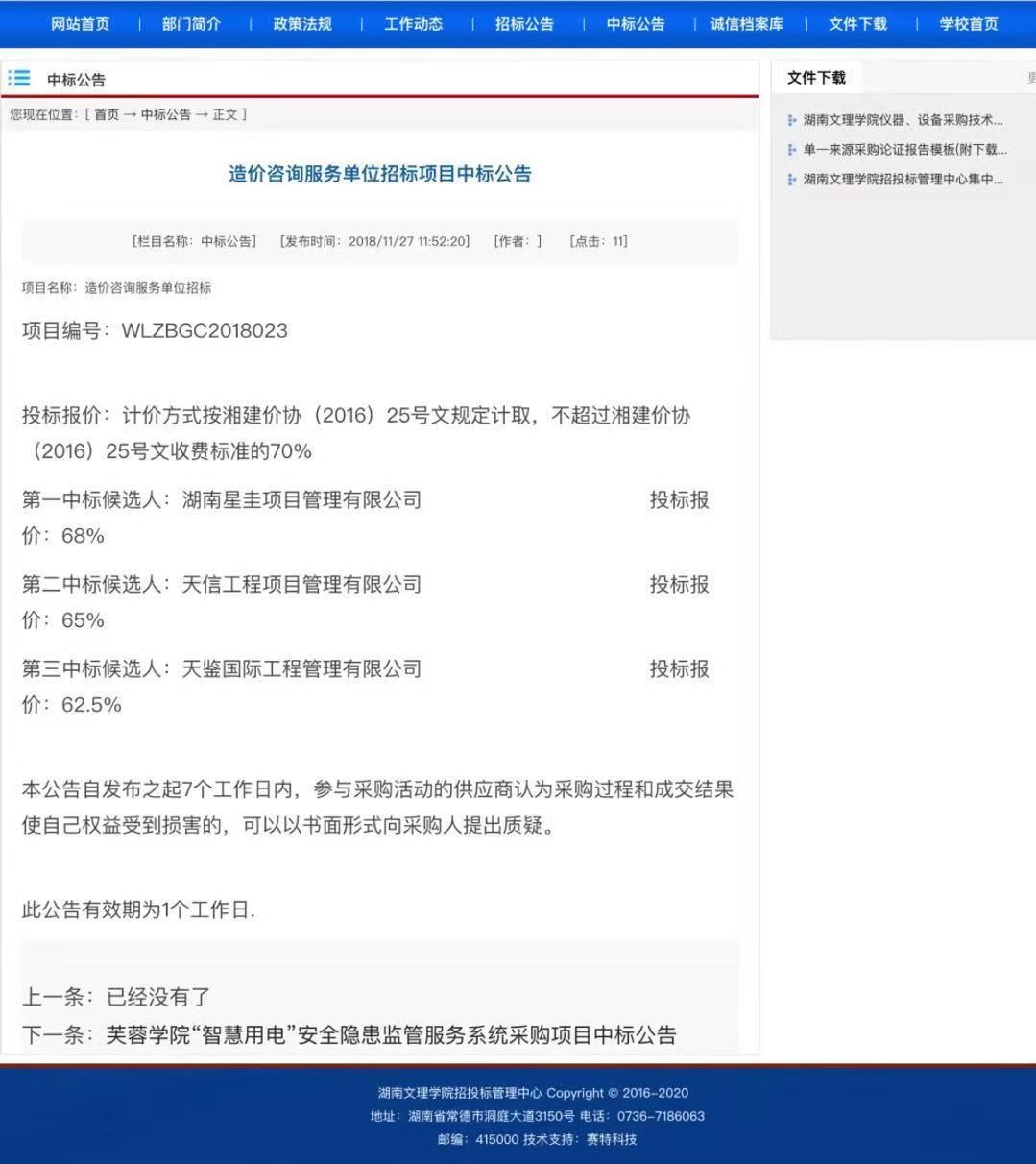Open the 网站首页 nav item

80,24
